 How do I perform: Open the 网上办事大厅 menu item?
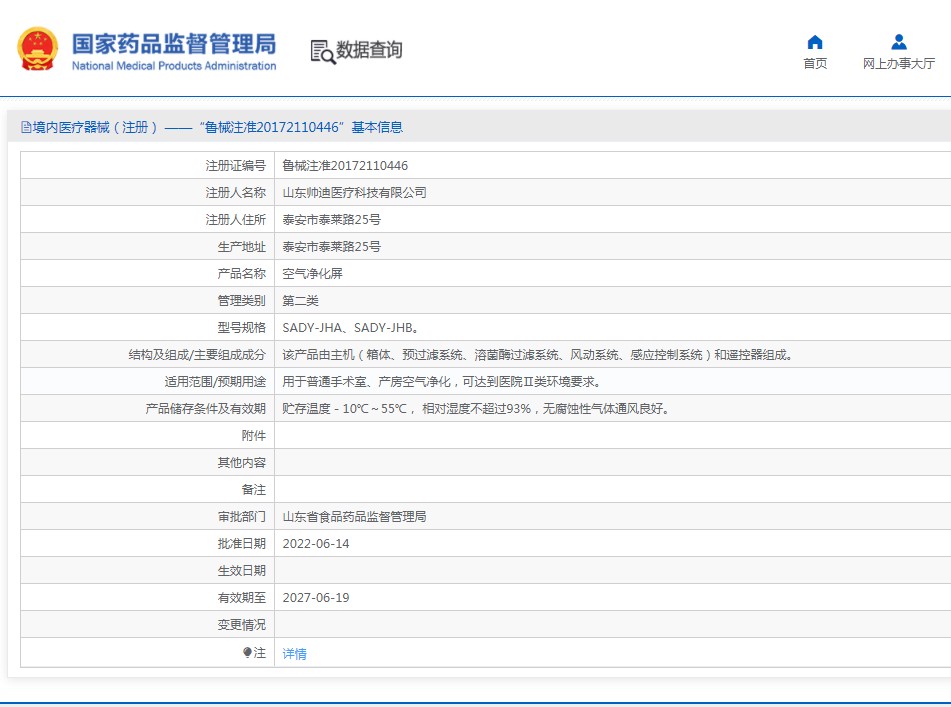898,64
